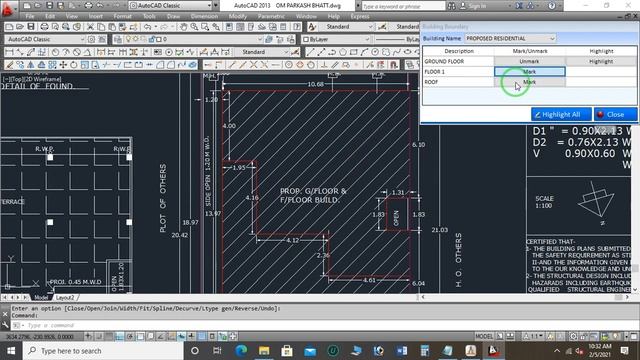Click Mark for FLOOR 1
Viewport: 640px width, 360px height.
529,71
